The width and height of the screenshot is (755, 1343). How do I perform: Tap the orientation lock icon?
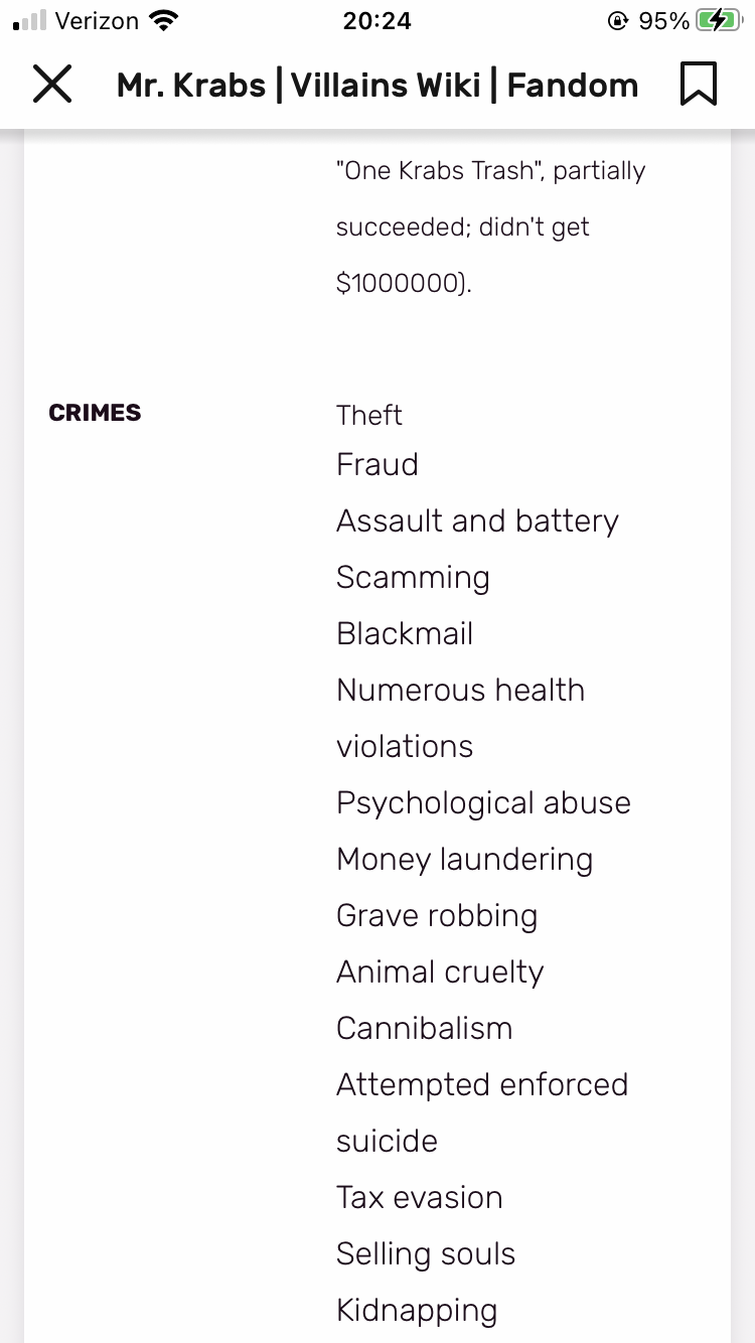pos(617,21)
